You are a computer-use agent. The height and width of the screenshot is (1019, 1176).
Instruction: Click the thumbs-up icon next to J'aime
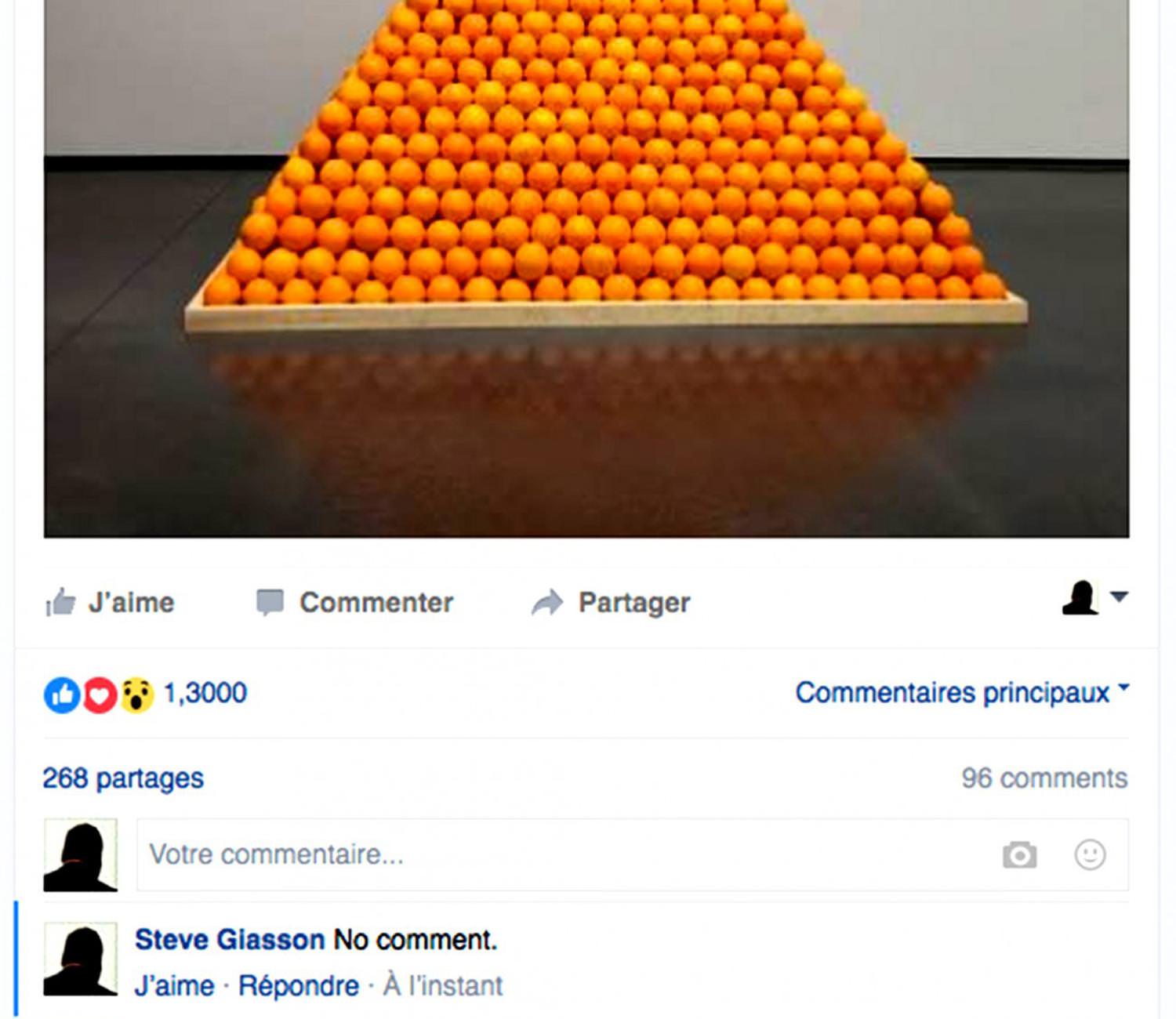coord(61,602)
